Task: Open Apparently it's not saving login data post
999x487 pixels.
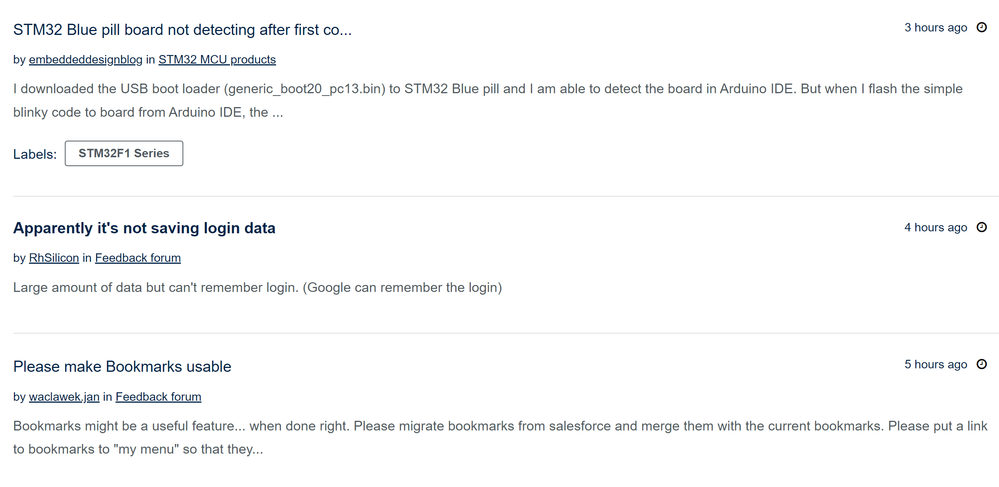Action: coord(144,228)
